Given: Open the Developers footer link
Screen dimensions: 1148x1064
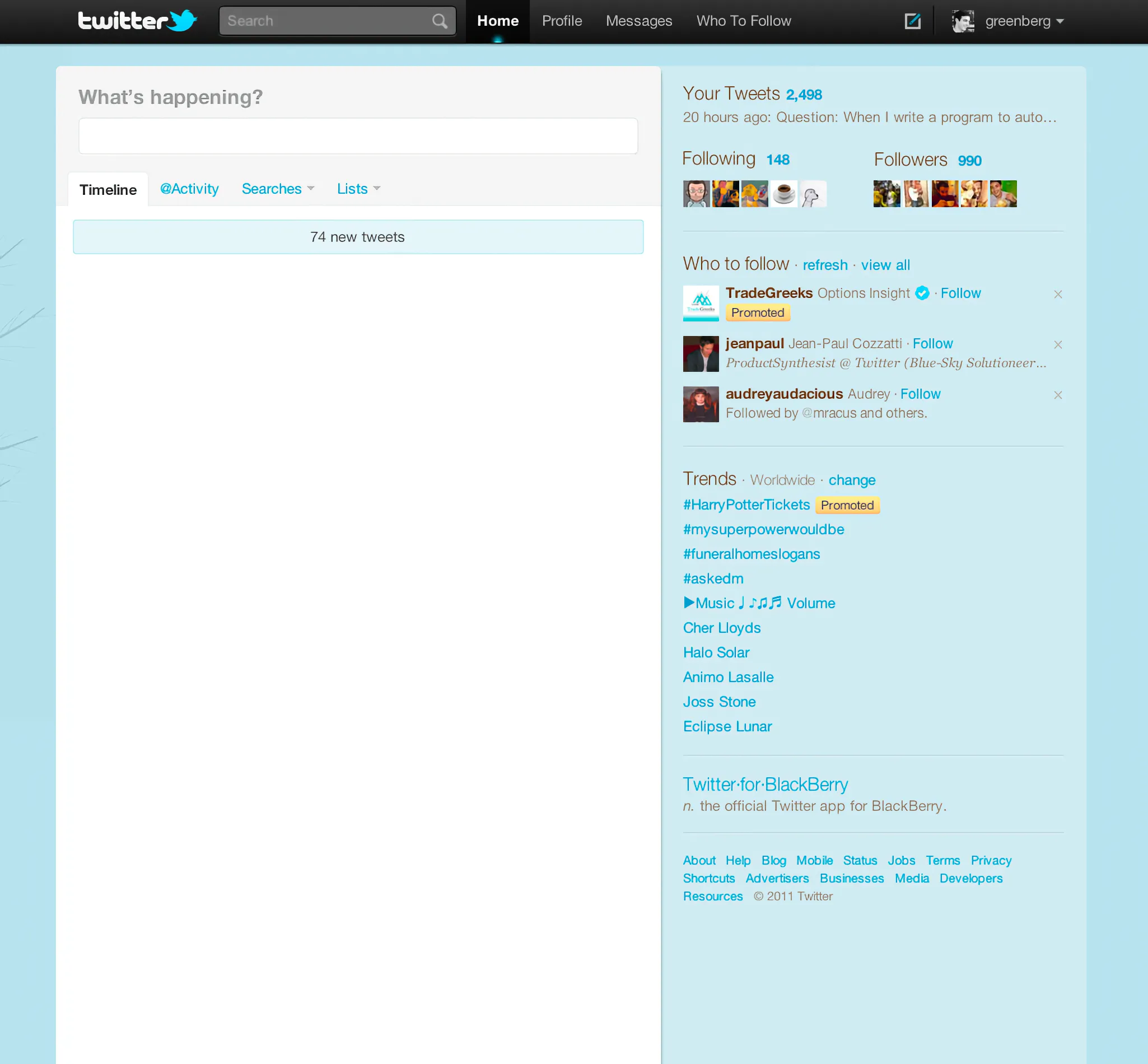Looking at the screenshot, I should click(970, 878).
